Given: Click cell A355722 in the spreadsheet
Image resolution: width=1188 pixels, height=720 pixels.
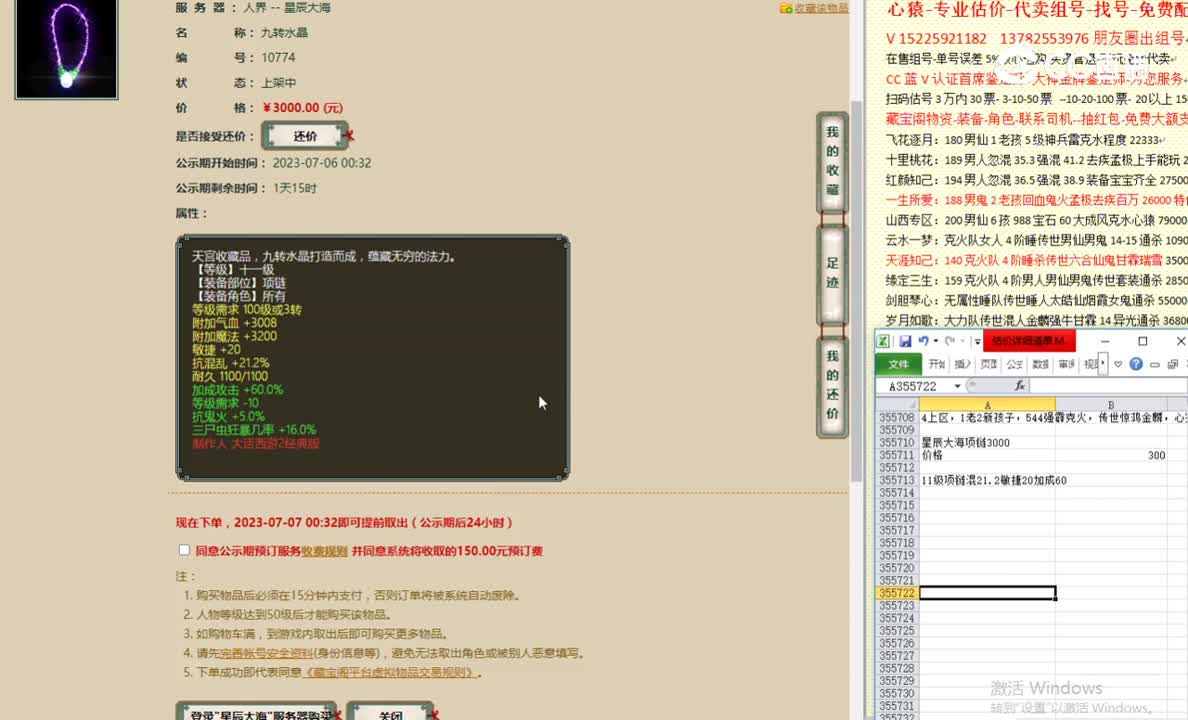Looking at the screenshot, I should (990, 592).
